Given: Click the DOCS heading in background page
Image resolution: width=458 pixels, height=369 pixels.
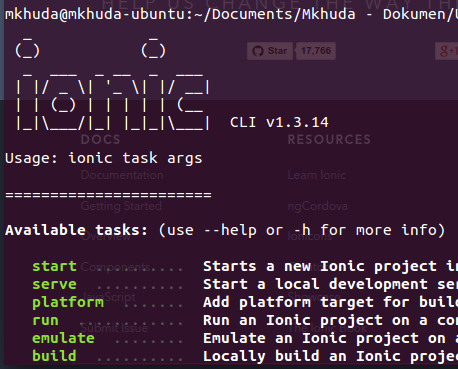Looking at the screenshot, I should pos(100,139).
